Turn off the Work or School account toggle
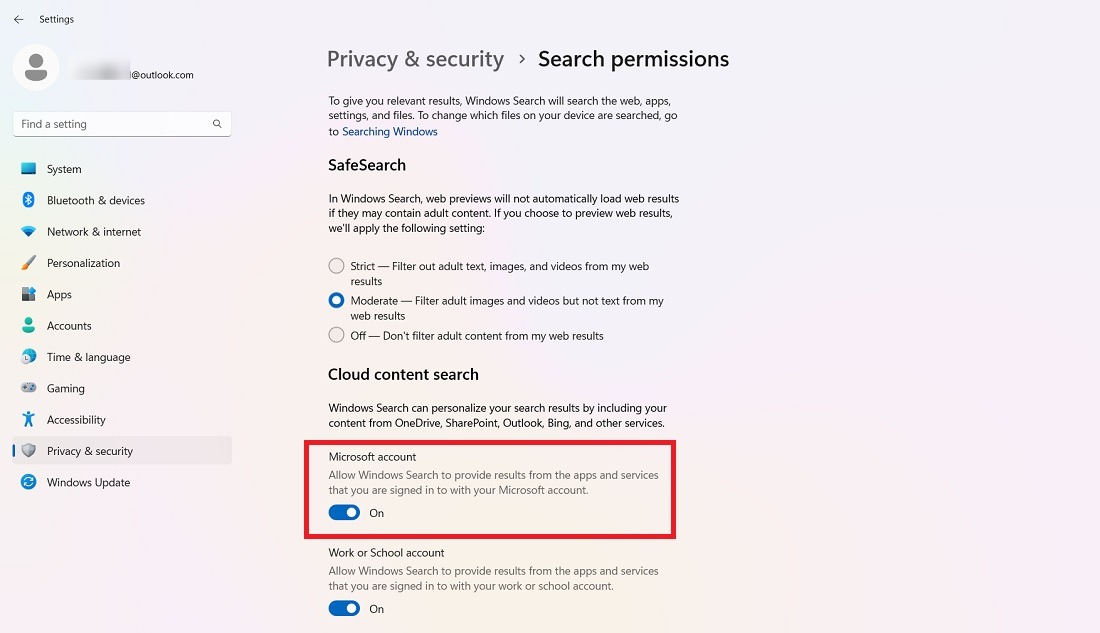Viewport: 1100px width, 633px height. coord(344,608)
